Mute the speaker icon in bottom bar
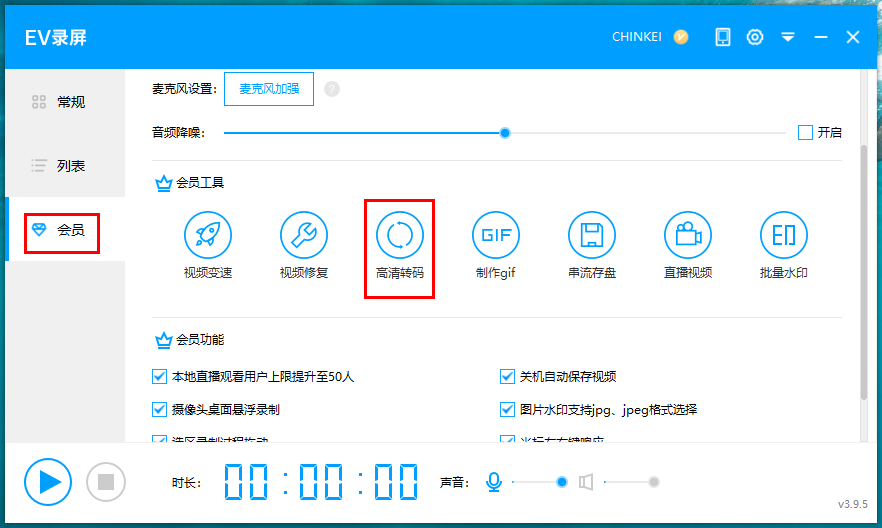 coord(586,482)
